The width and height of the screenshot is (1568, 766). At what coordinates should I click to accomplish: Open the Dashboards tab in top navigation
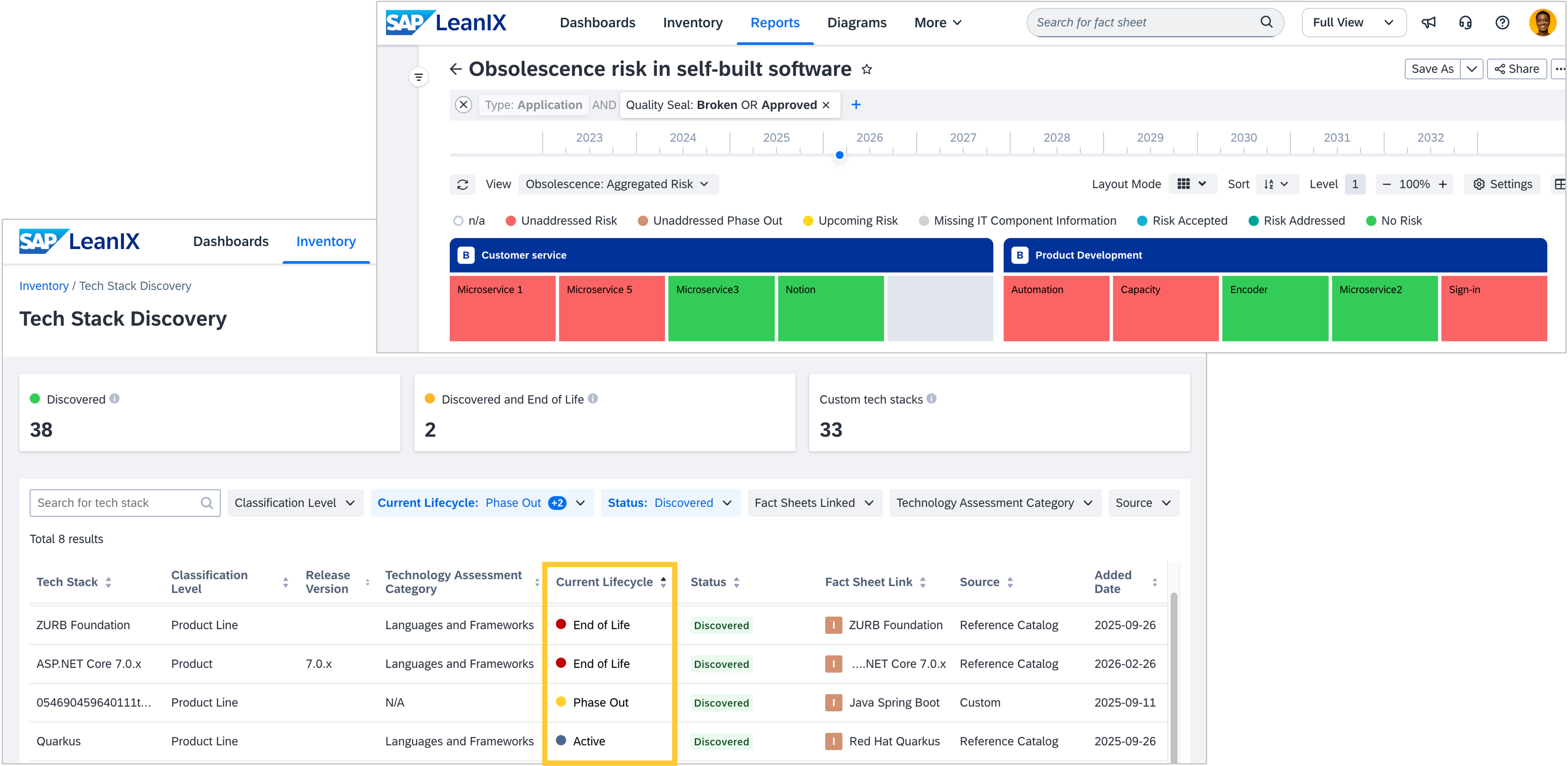[597, 23]
